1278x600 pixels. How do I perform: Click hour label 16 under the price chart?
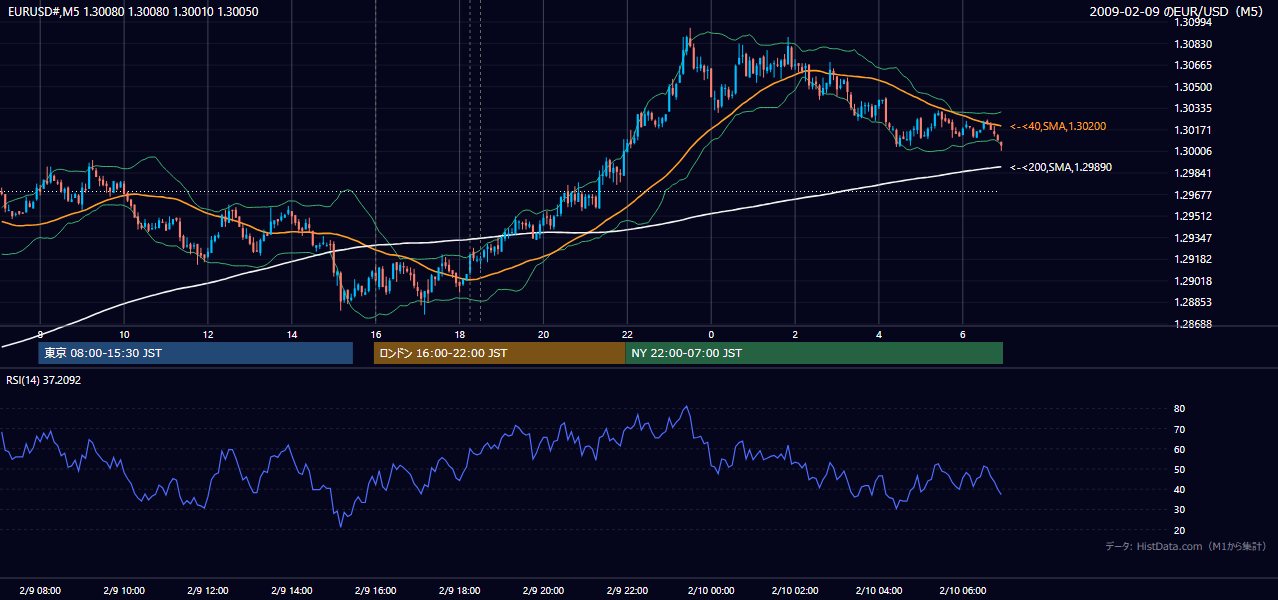[376, 334]
